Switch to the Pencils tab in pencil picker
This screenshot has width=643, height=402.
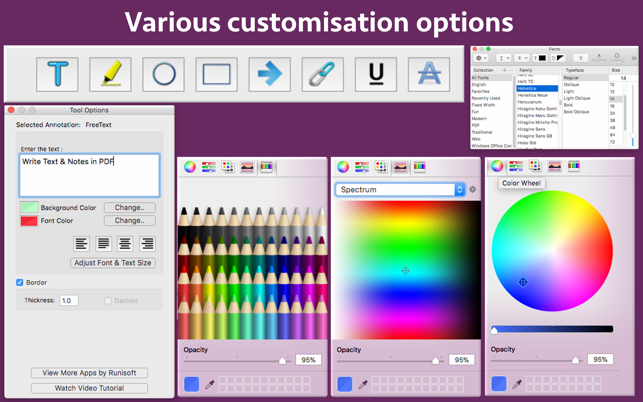pyautogui.click(x=266, y=167)
